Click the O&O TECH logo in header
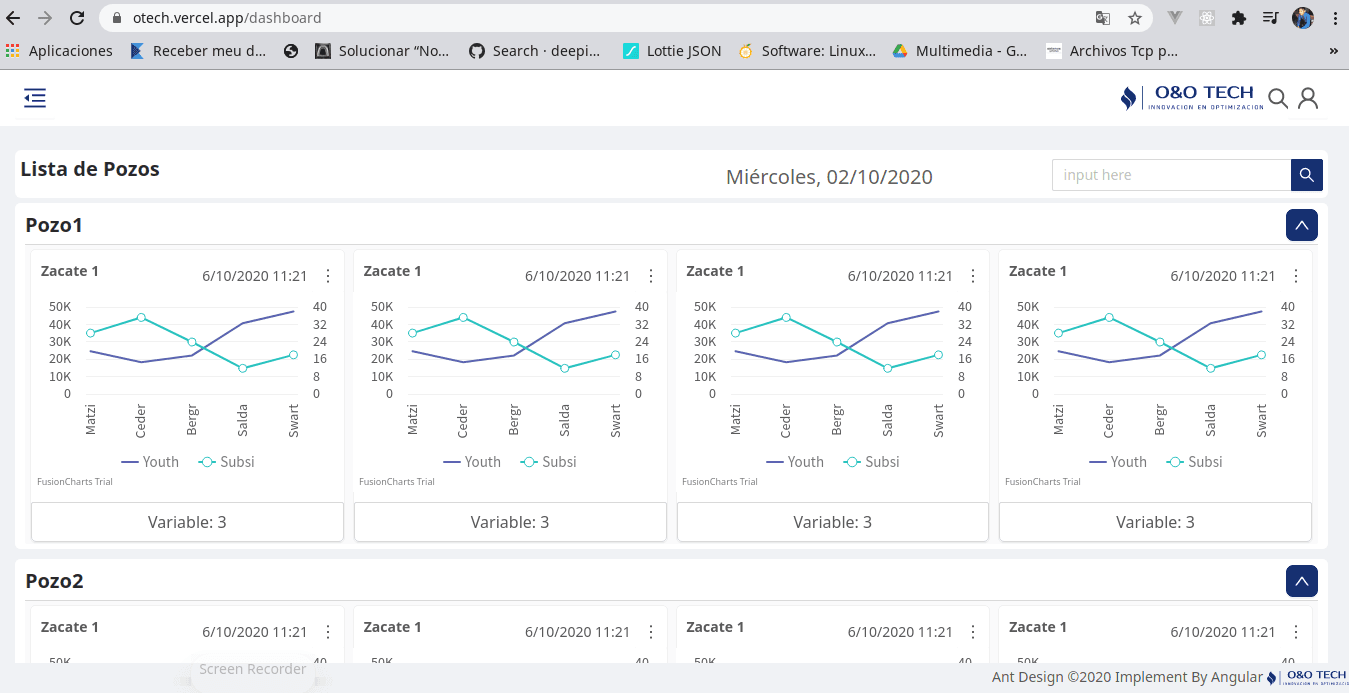 [x=1192, y=98]
